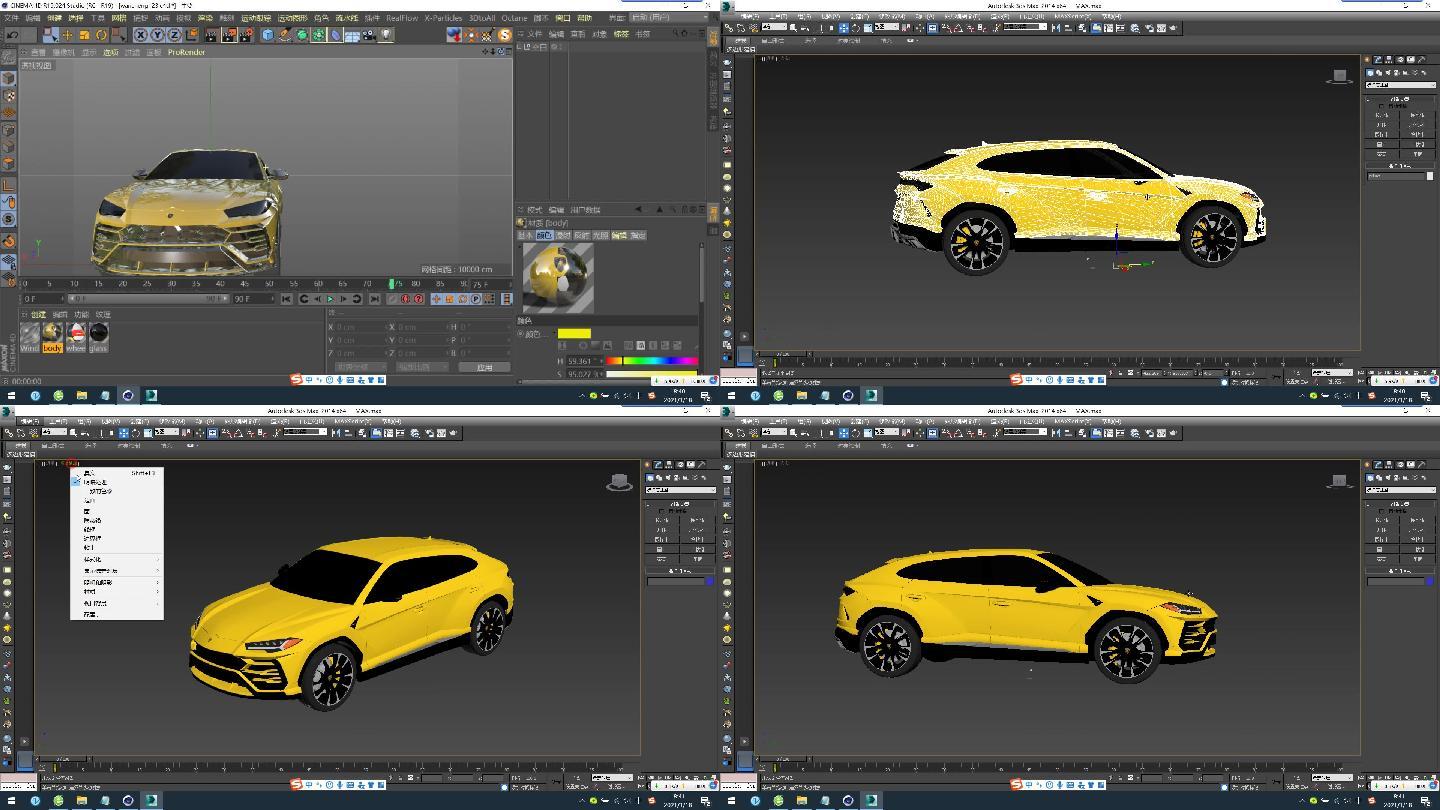The height and width of the screenshot is (810, 1440).
Task: Open the Octane menu in Cinema 4D
Action: pos(514,17)
